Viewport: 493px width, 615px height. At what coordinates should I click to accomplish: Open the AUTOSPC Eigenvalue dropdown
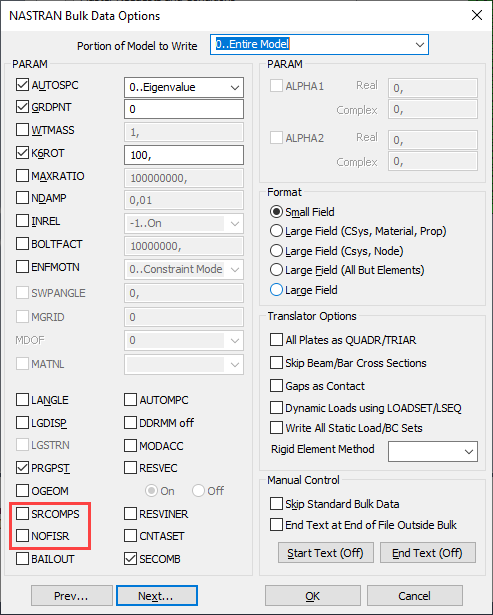(184, 87)
